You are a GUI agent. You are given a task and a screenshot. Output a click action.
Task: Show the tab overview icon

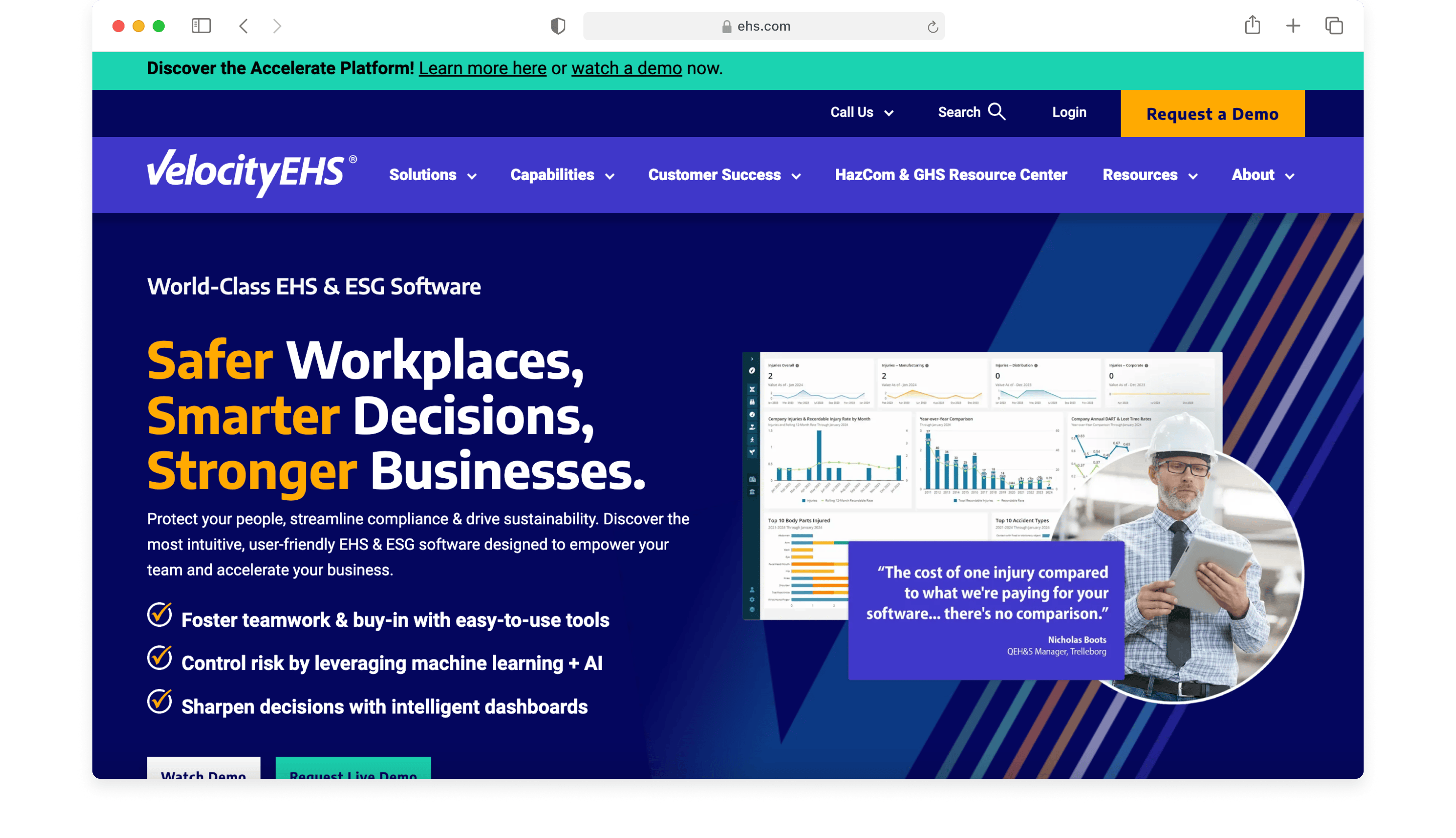click(1334, 26)
